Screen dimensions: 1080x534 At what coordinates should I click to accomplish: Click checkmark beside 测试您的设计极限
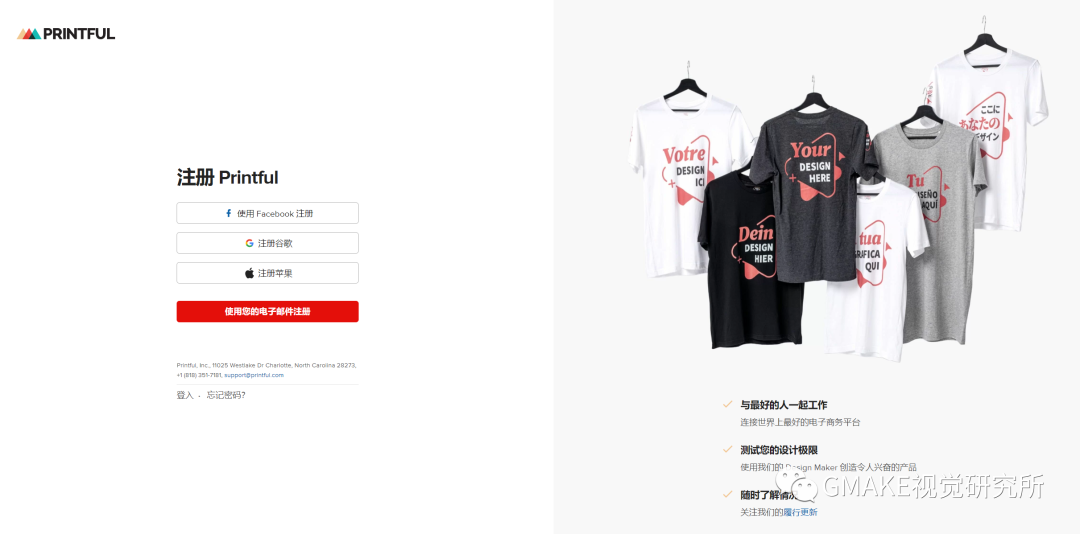pos(727,449)
